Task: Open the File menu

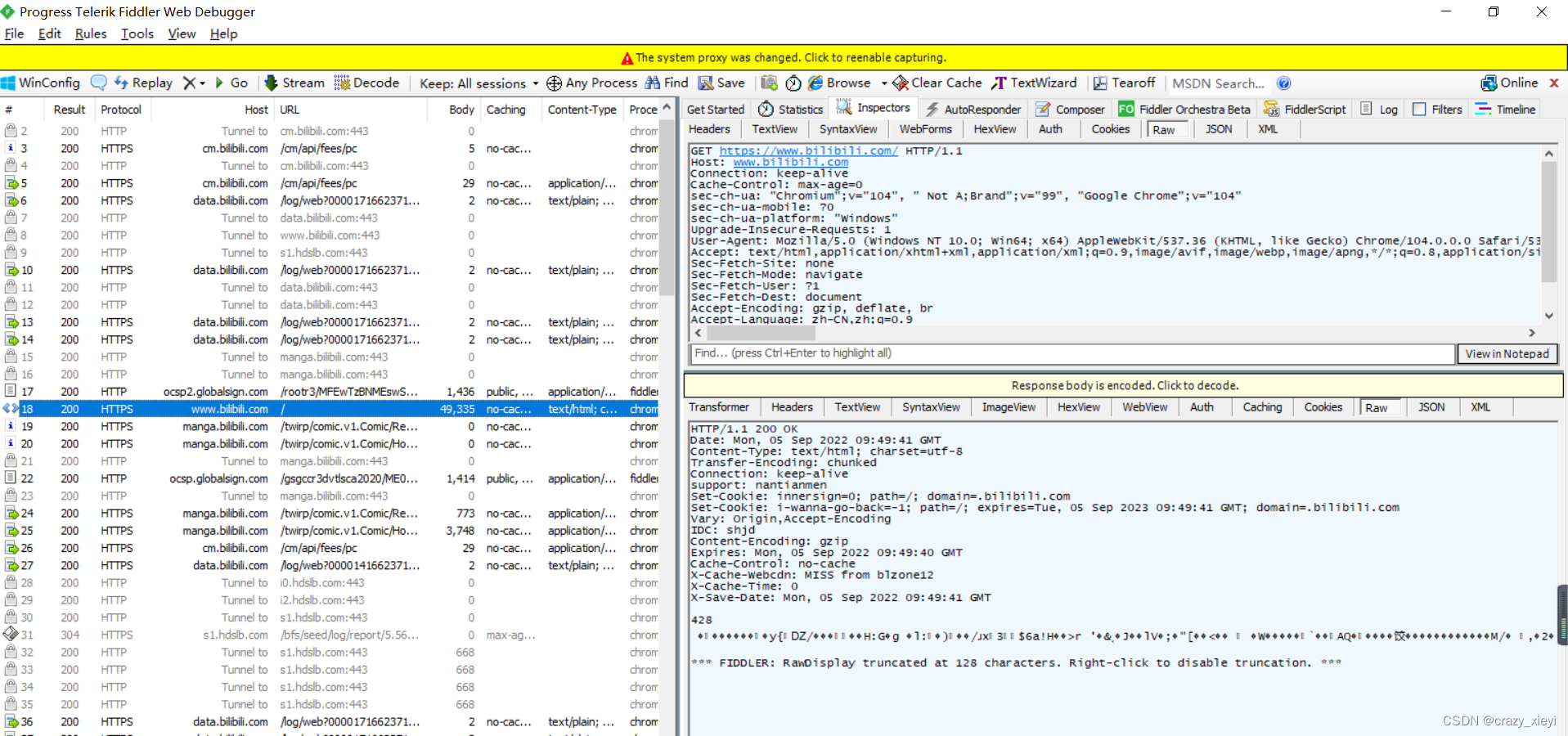Action: click(x=14, y=34)
